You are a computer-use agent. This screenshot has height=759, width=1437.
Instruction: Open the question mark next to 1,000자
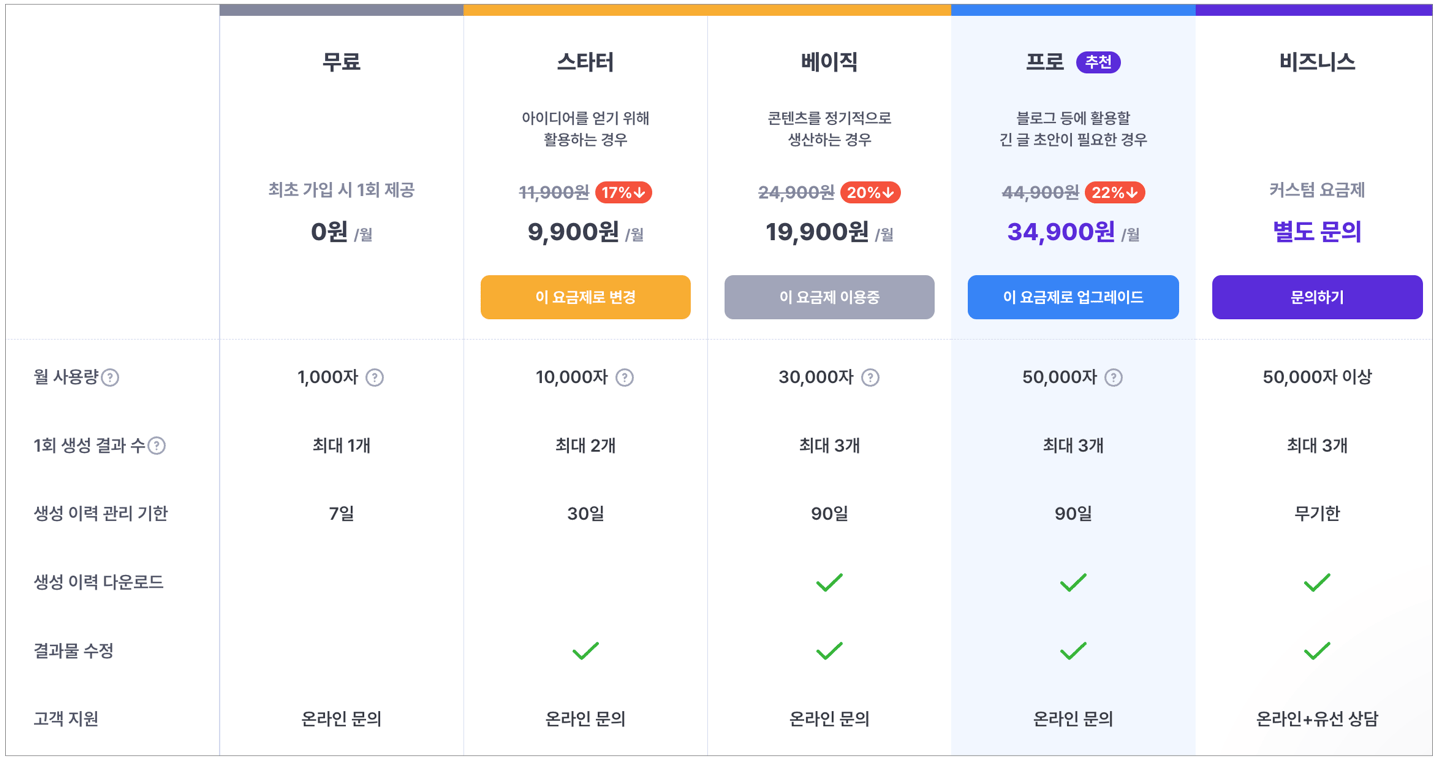click(x=376, y=378)
